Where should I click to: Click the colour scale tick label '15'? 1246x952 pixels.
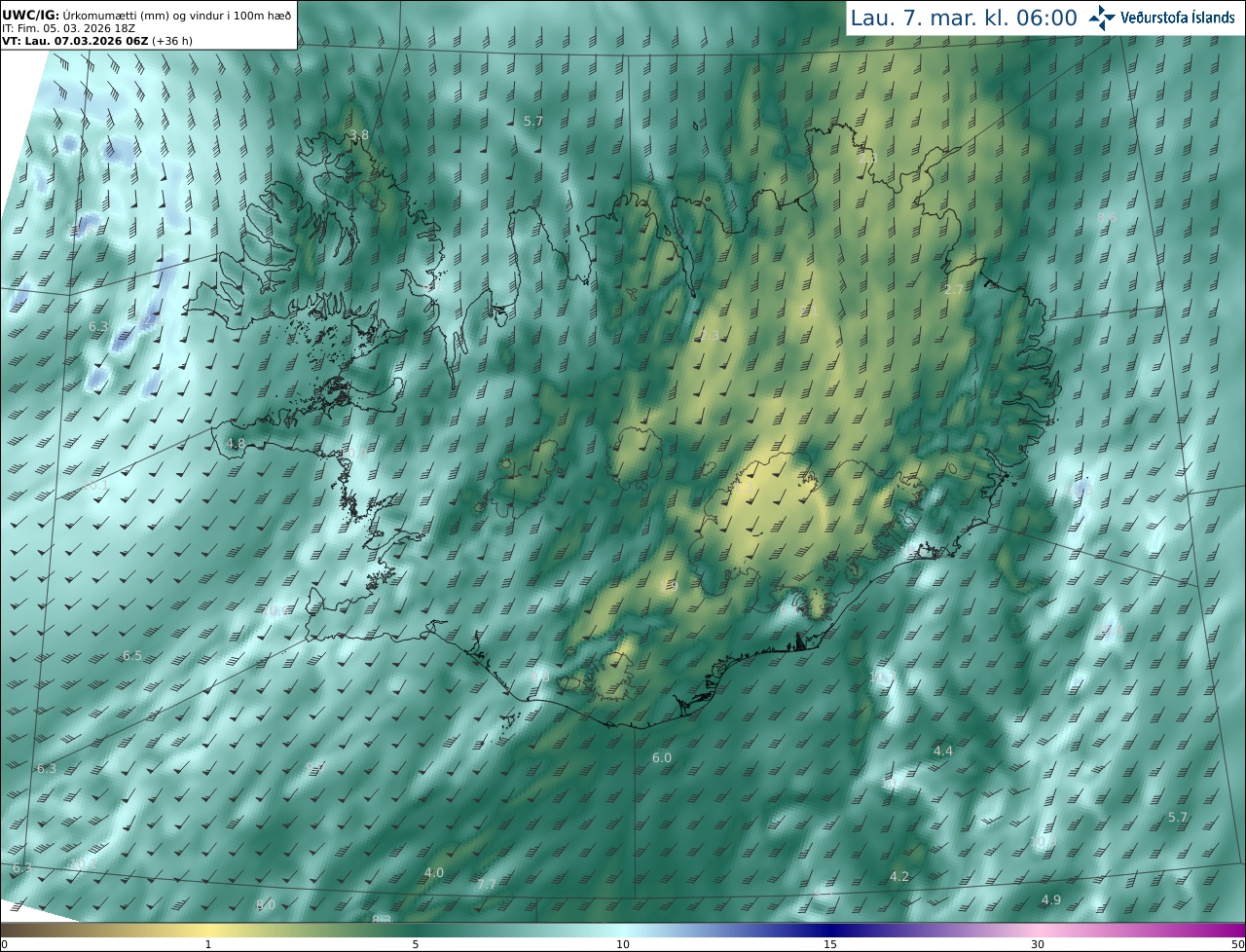pyautogui.click(x=830, y=944)
